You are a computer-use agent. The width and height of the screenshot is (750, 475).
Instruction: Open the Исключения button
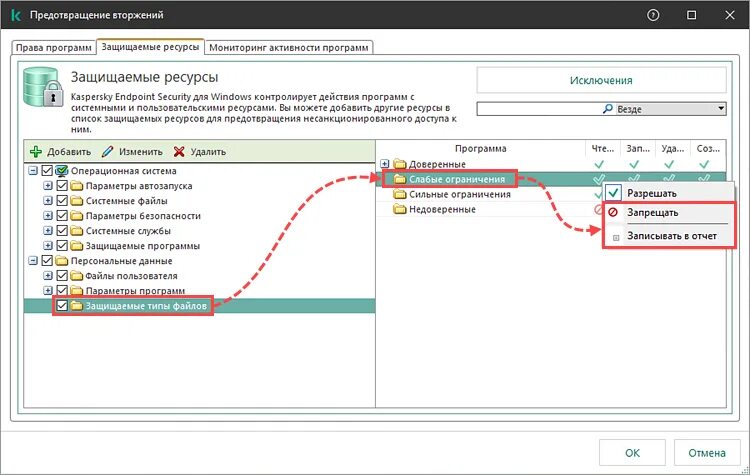pyautogui.click(x=601, y=80)
